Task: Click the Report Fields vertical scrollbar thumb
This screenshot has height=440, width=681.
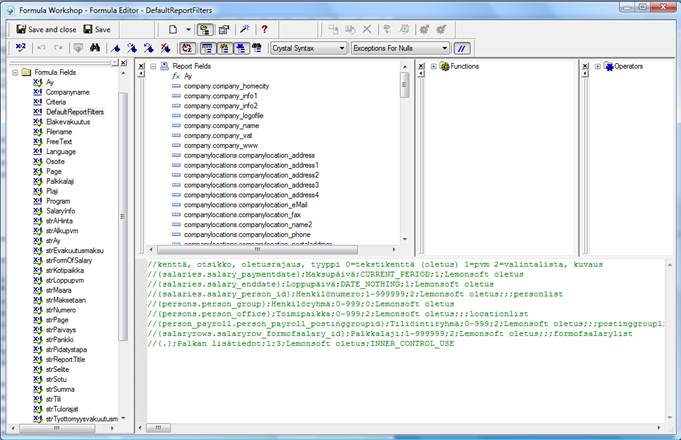Action: coord(404,85)
